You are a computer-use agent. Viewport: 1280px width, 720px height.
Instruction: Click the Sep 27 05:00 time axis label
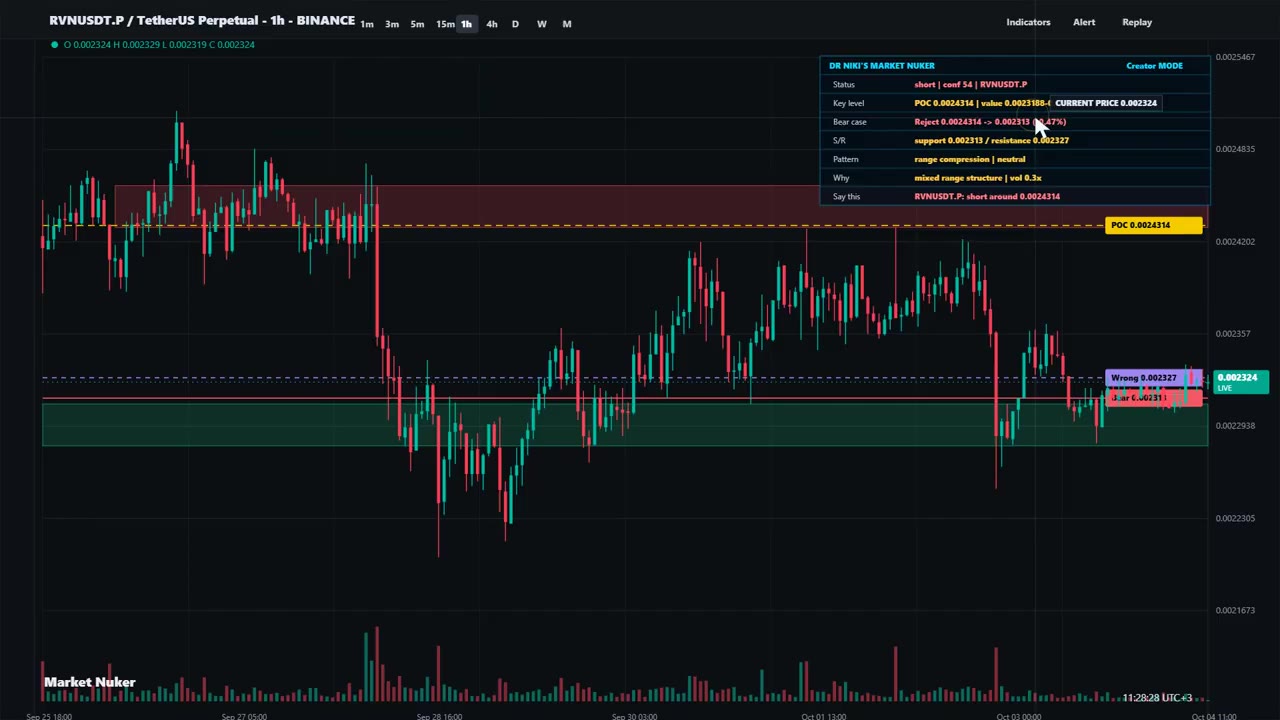point(244,716)
